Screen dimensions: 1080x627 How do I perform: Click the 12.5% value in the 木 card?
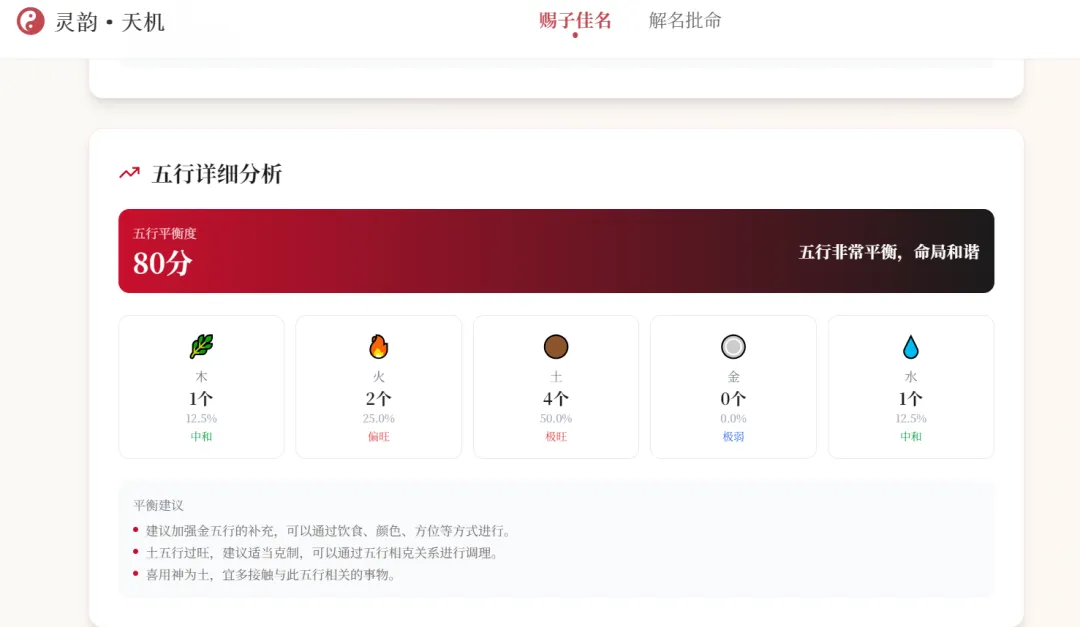(x=201, y=418)
